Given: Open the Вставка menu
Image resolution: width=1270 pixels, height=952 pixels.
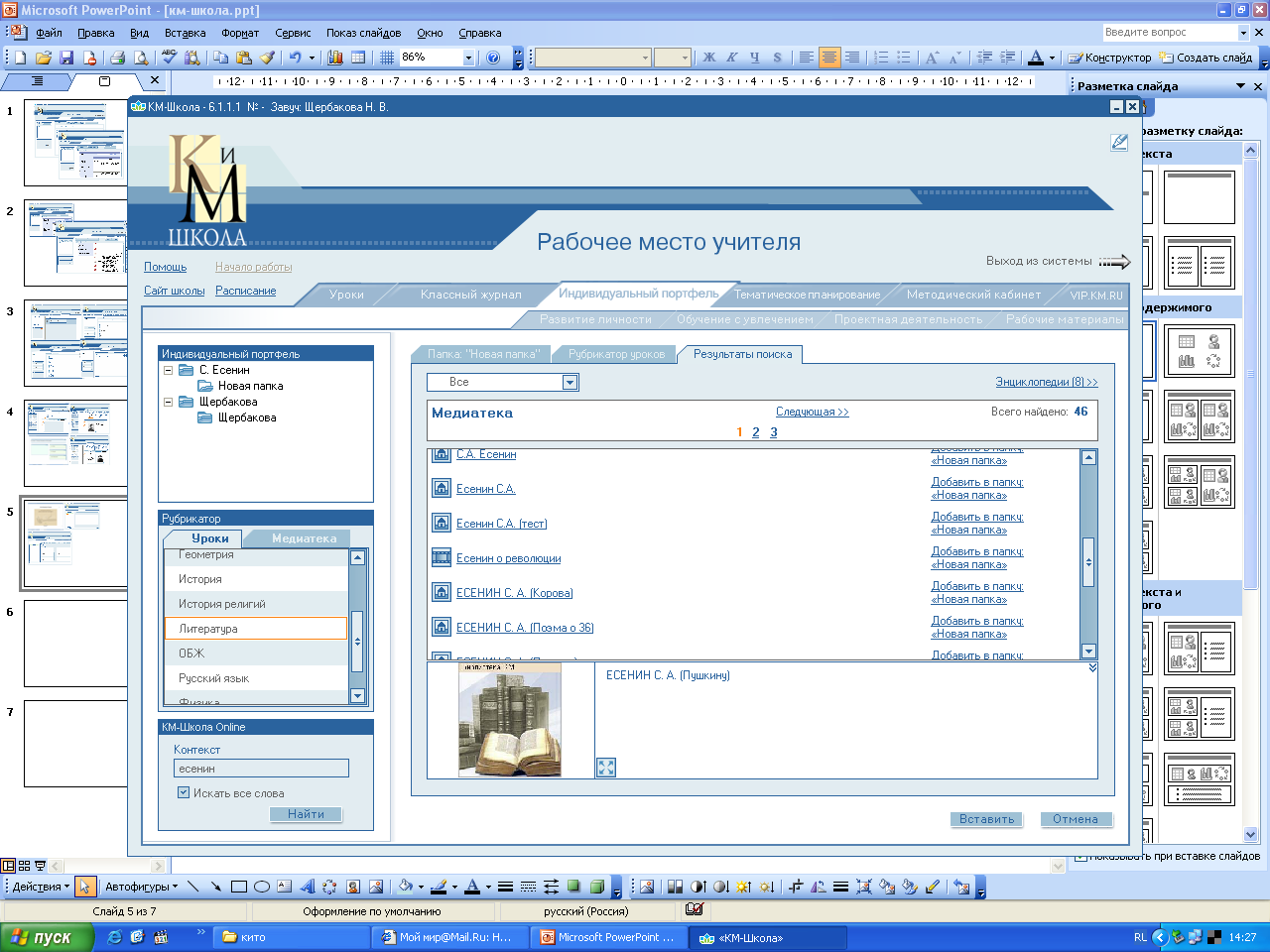Looking at the screenshot, I should 186,33.
